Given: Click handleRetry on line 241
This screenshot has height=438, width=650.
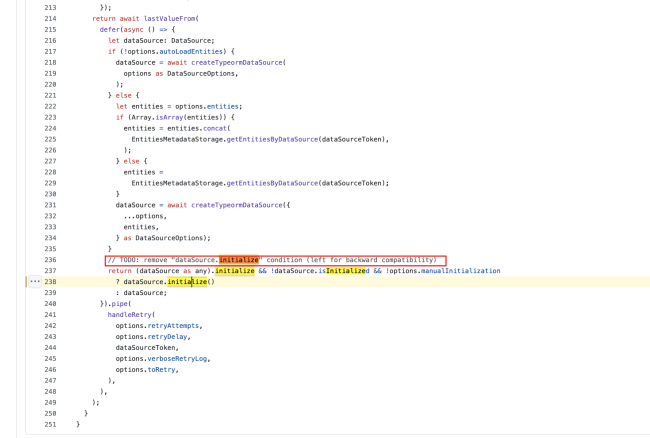Looking at the screenshot, I should 130,315.
